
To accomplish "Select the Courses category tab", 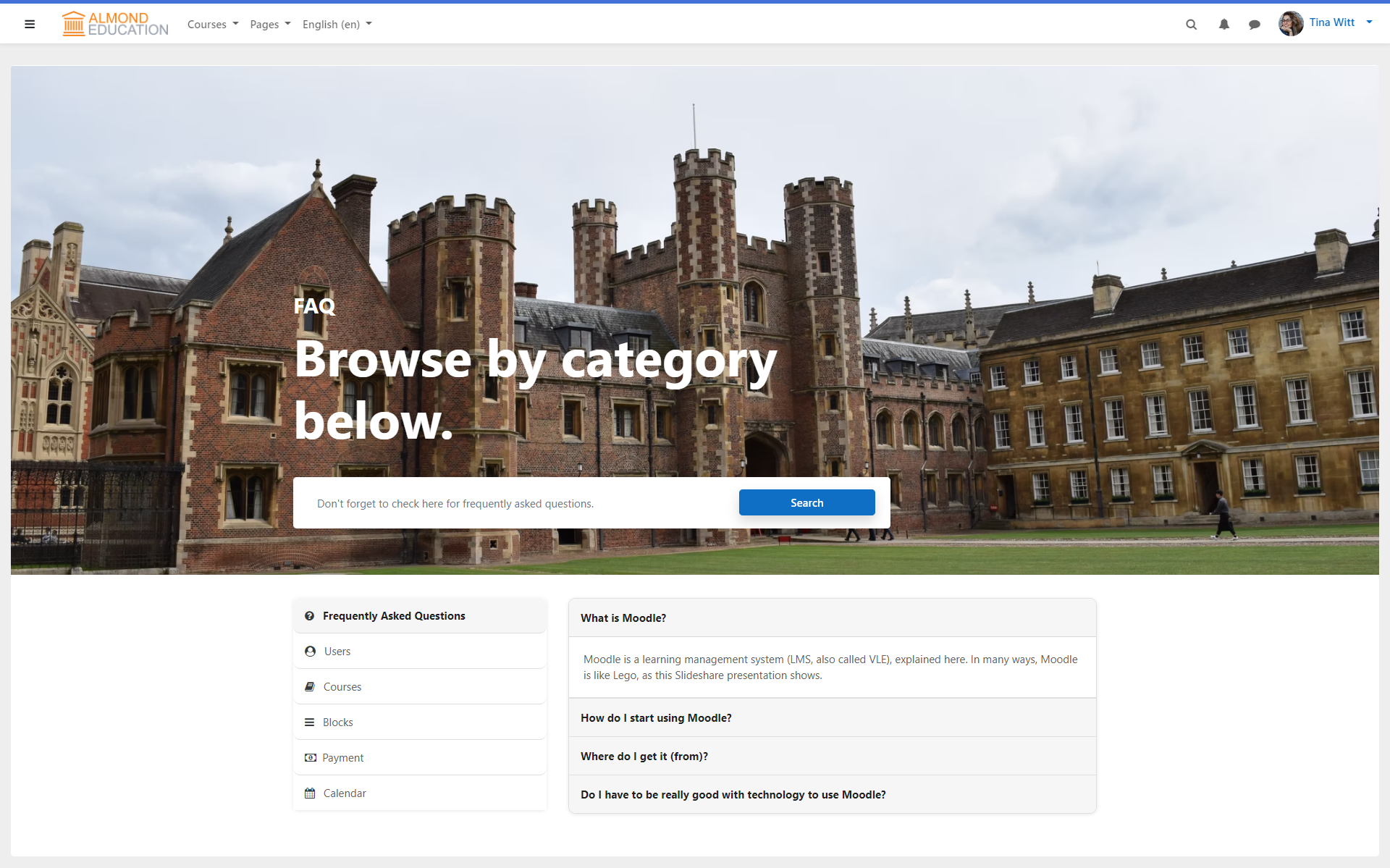I will (420, 686).
